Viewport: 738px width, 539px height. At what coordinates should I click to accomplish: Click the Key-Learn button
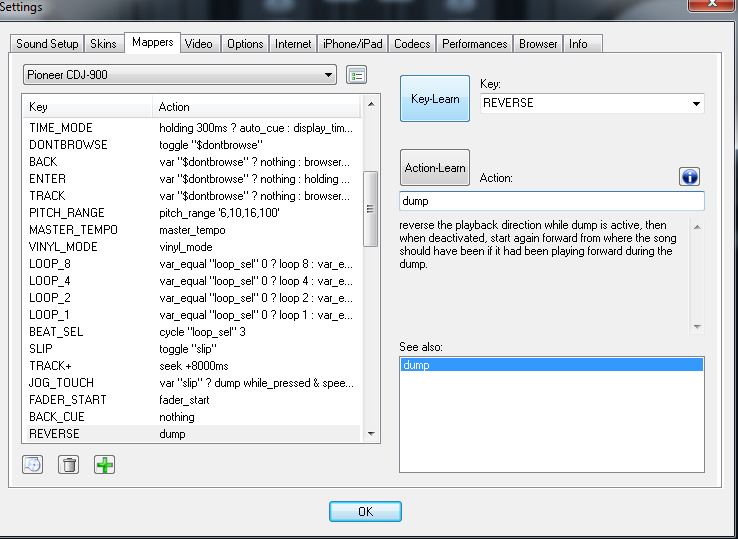435,98
